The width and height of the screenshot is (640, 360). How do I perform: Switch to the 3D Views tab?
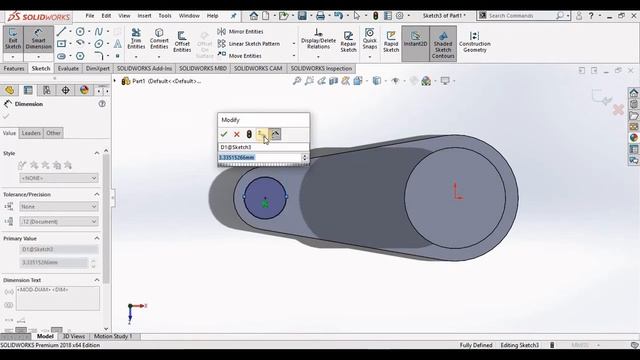[73, 336]
